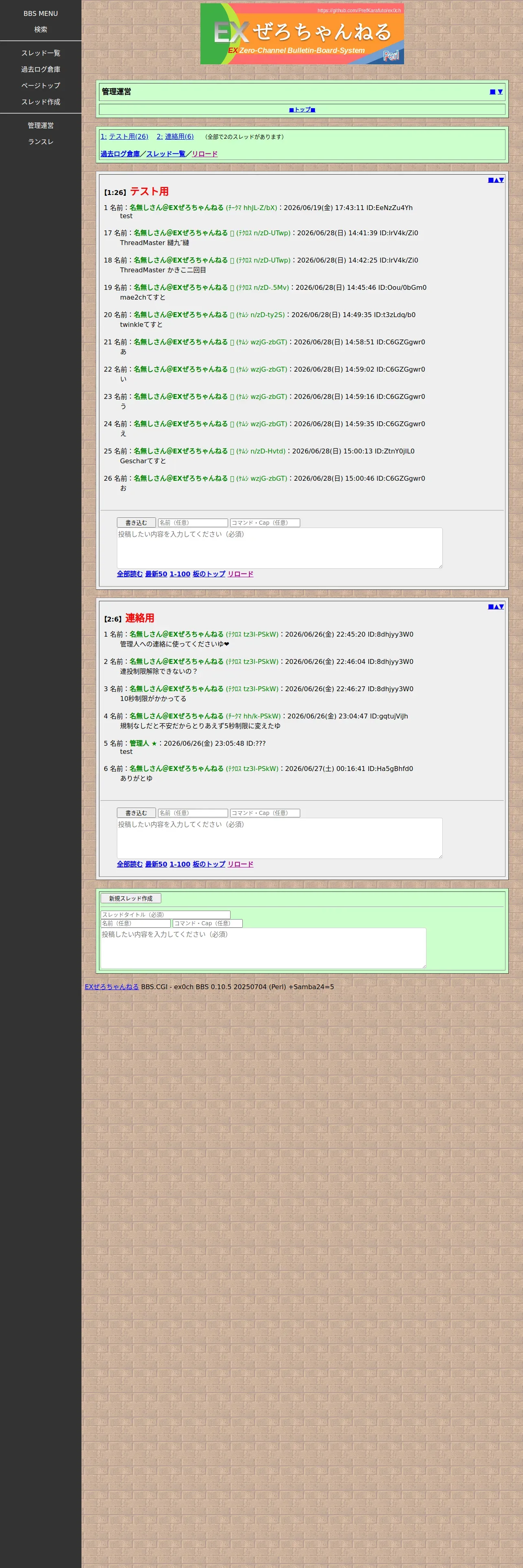Image resolution: width=523 pixels, height=1568 pixels.
Task: Click the 管理人 ★ name in post 5
Action: point(143,743)
